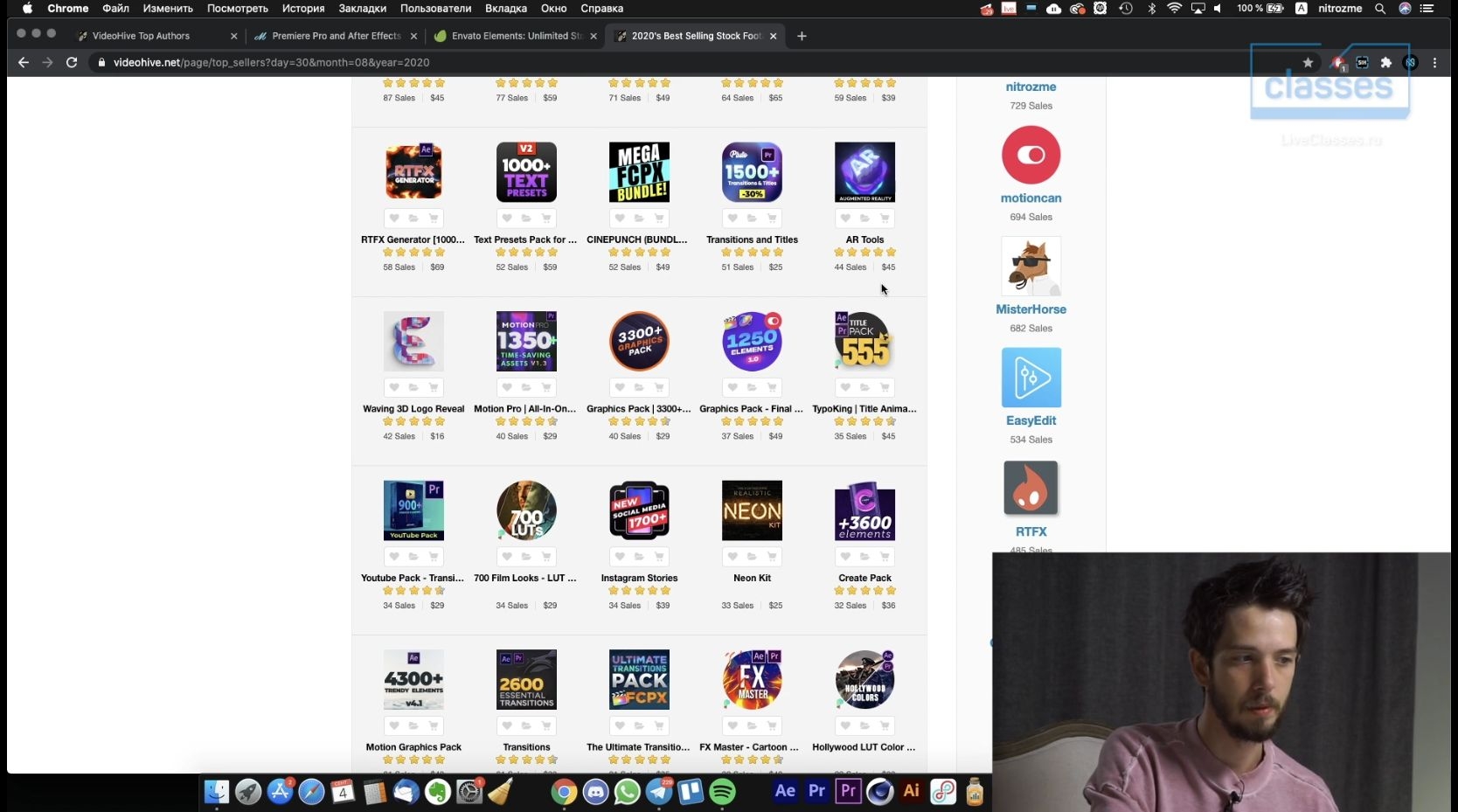Favorite the Graphics Pack 3300+ item
Viewport: 1458px width, 812px height.
click(620, 387)
